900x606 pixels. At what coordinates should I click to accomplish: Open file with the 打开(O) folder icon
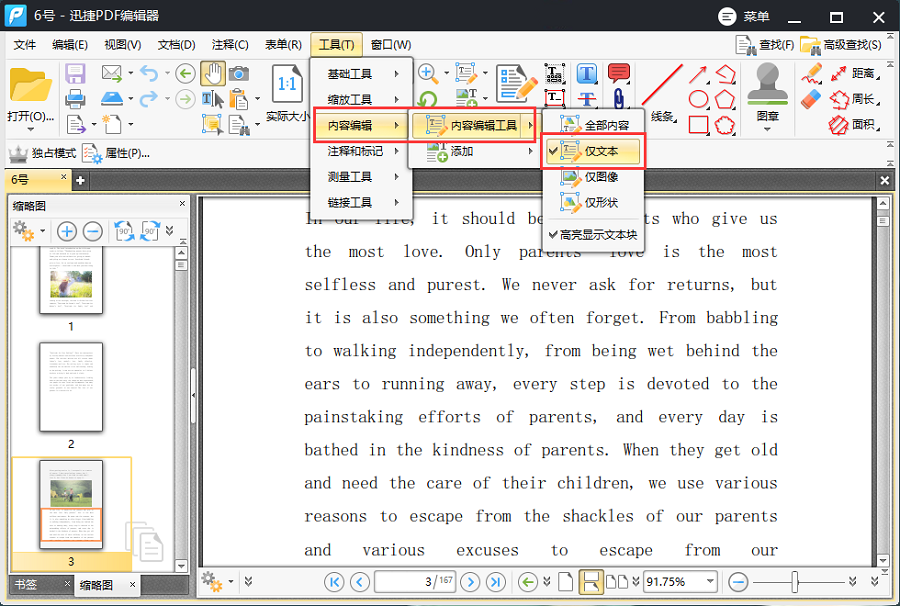[x=30, y=85]
